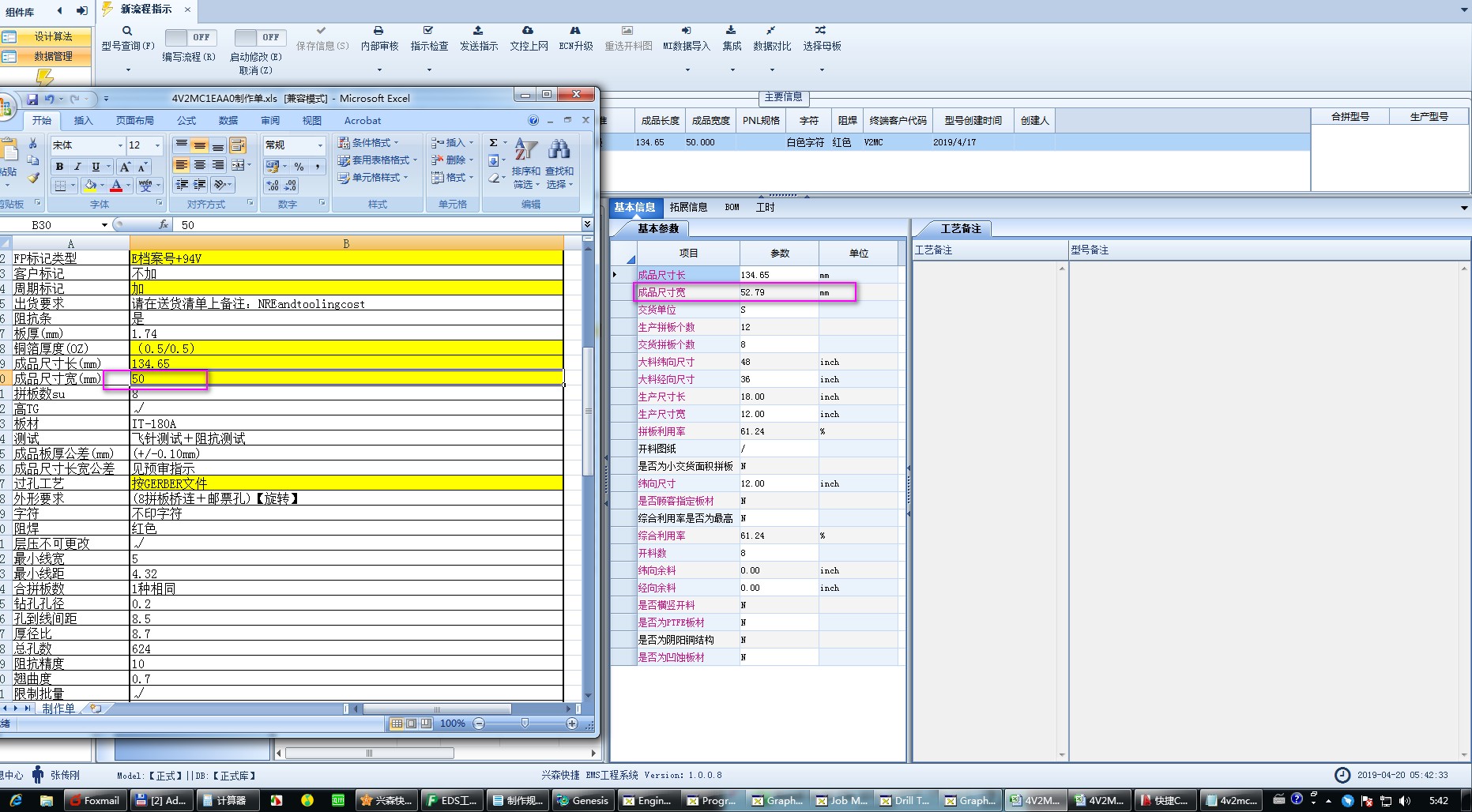
Task: Click cell with value 134.65 in Excel
Action: coord(346,363)
